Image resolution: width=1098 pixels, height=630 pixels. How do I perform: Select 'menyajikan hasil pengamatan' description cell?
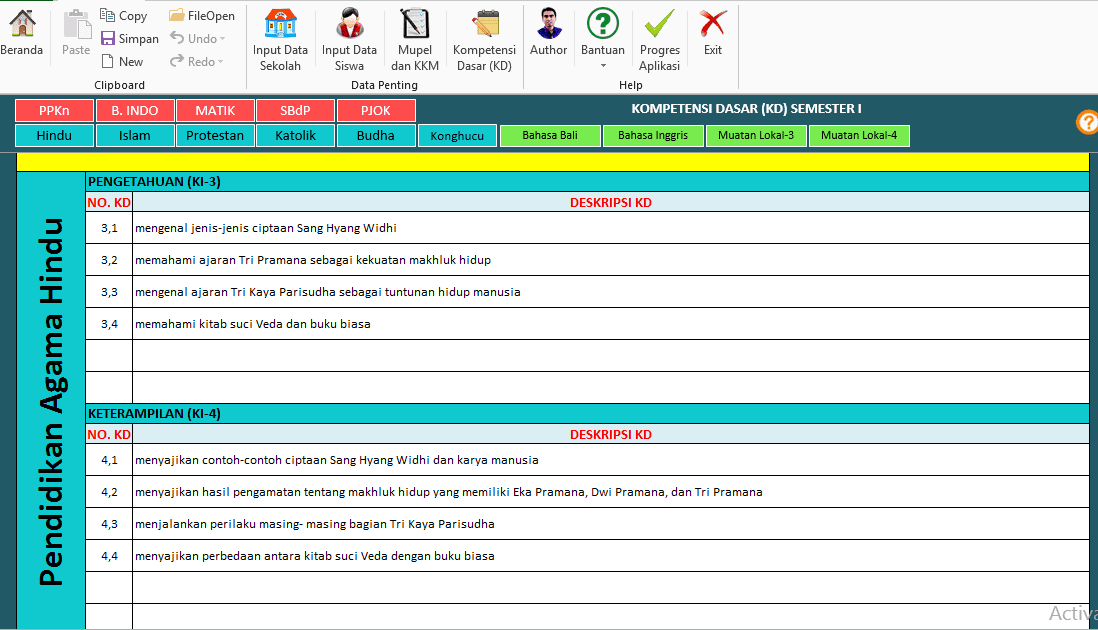pyautogui.click(x=611, y=491)
